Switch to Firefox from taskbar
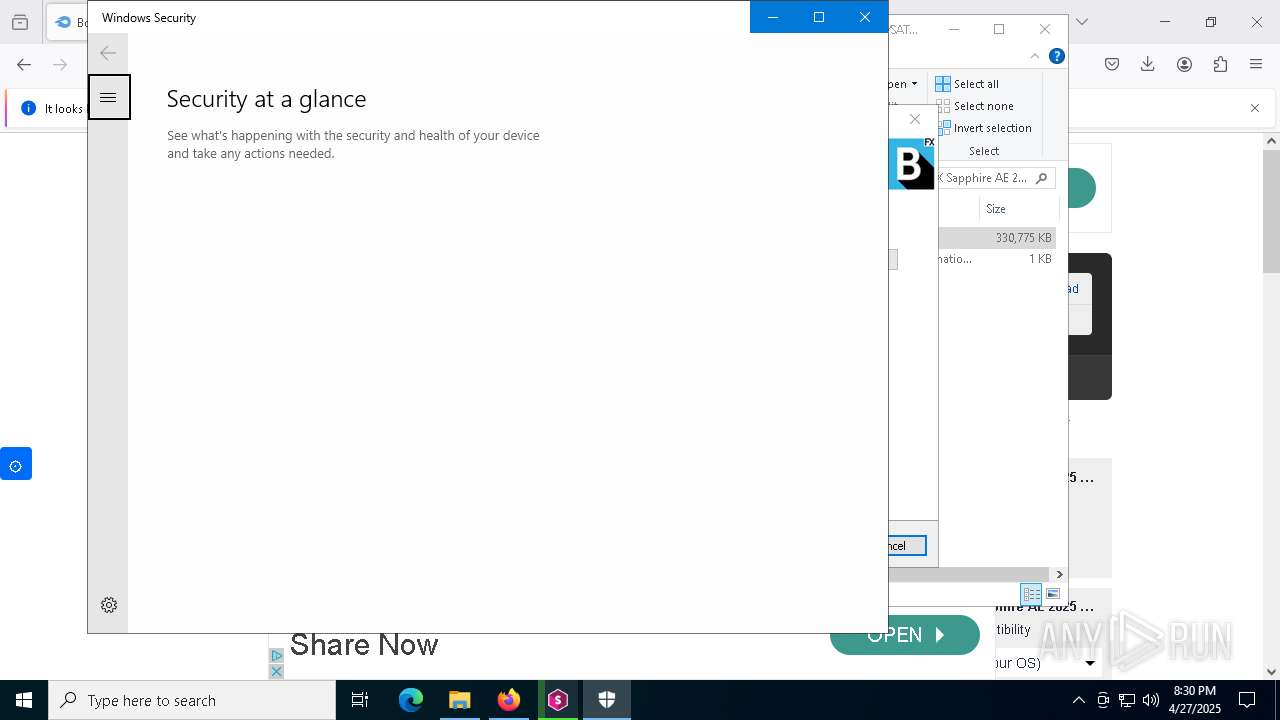 (x=509, y=700)
